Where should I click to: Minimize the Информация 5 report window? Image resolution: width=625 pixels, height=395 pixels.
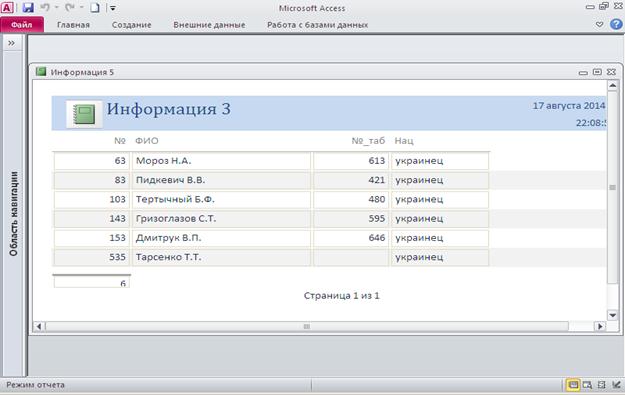click(583, 73)
